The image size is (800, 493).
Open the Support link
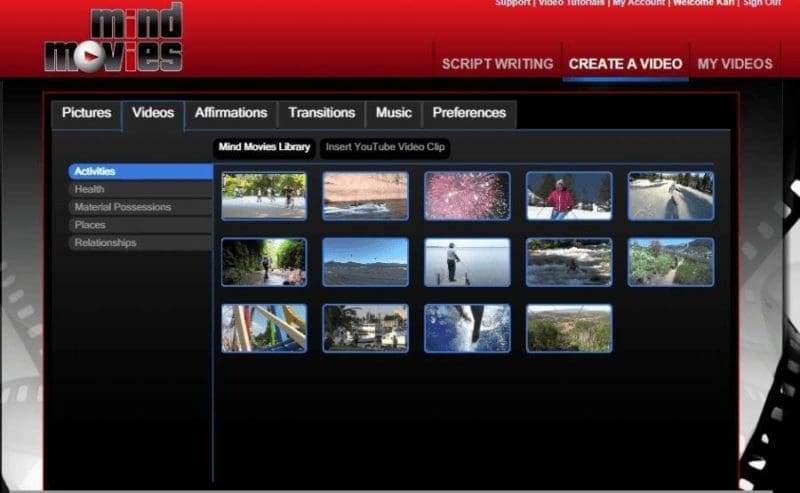pyautogui.click(x=513, y=3)
